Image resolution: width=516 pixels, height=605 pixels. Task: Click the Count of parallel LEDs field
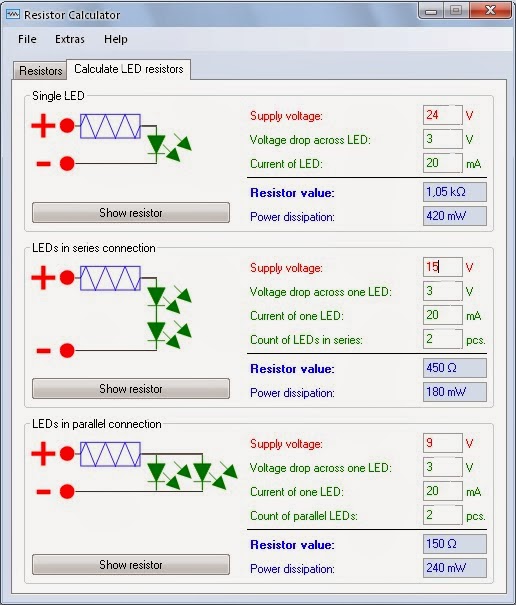click(x=442, y=515)
